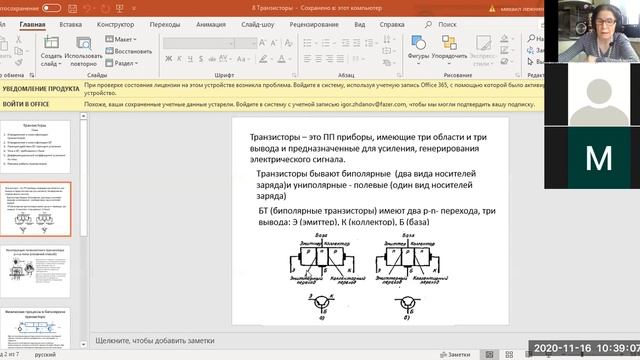
Task: Click the Clear Formatting icon
Action: (x=289, y=43)
